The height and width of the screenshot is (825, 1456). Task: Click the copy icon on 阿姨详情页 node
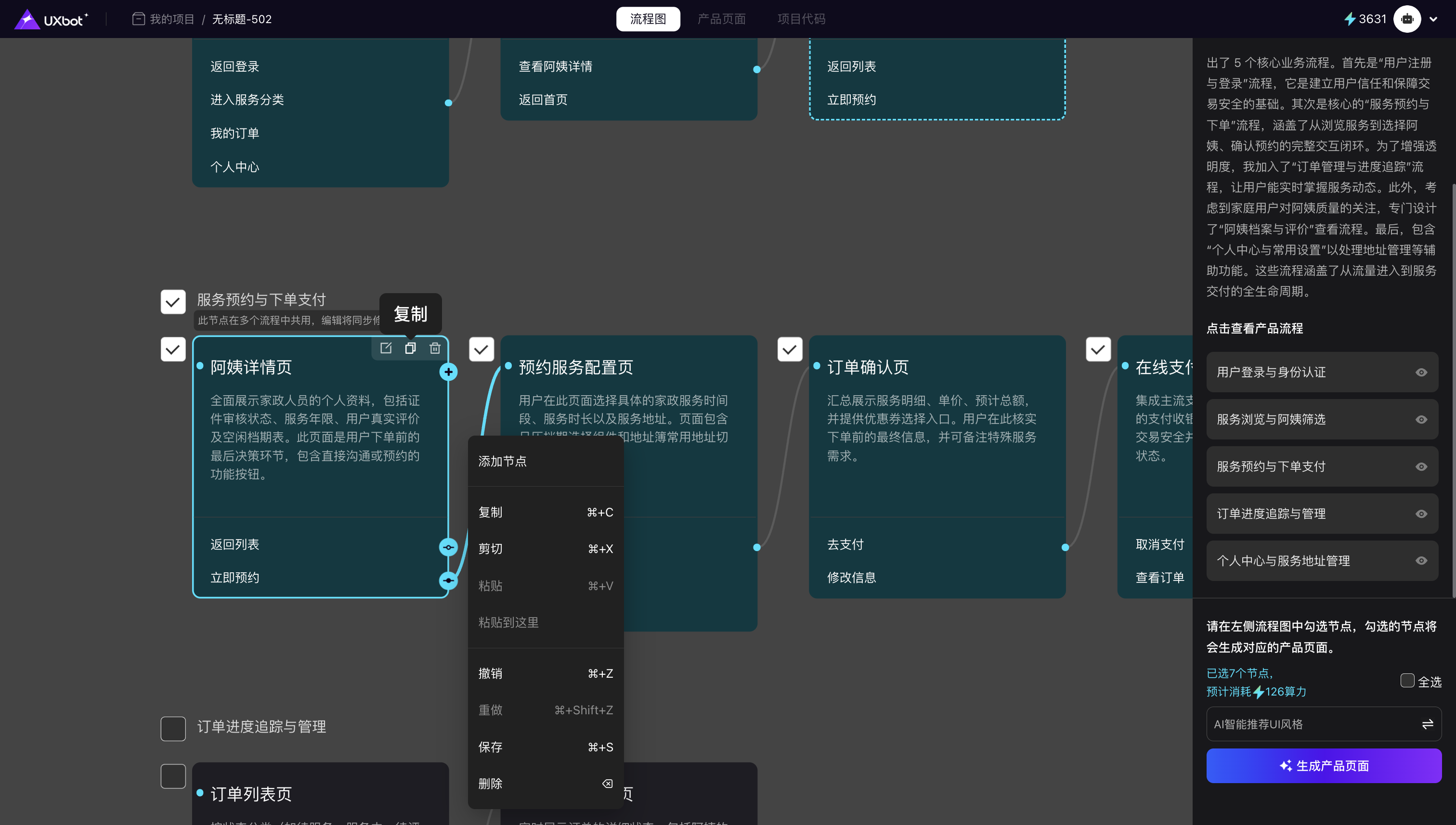point(410,348)
